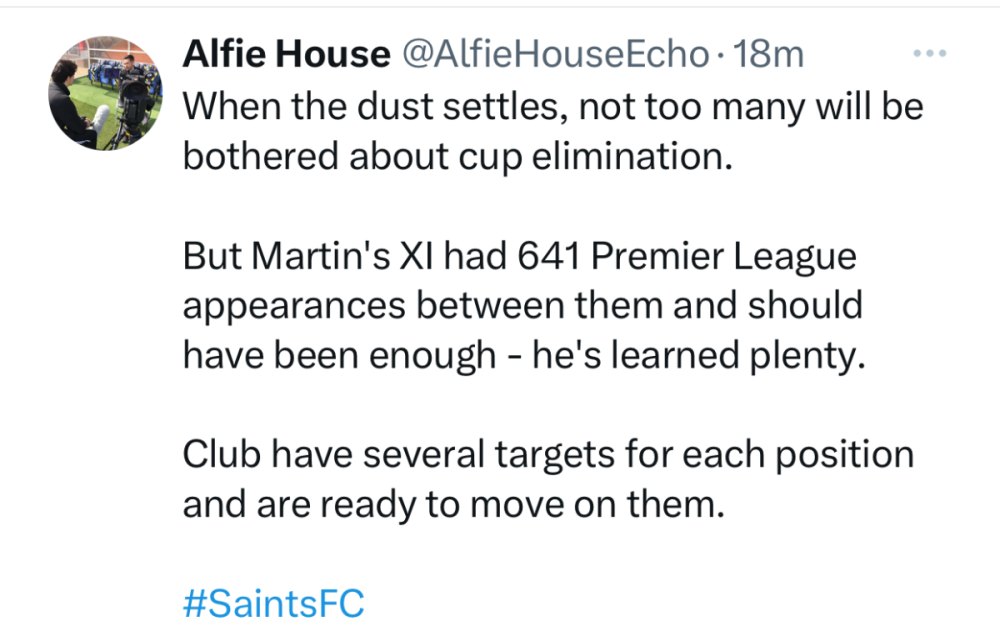The width and height of the screenshot is (1000, 641).
Task: Open the three-dot more options menu
Action: 930,54
